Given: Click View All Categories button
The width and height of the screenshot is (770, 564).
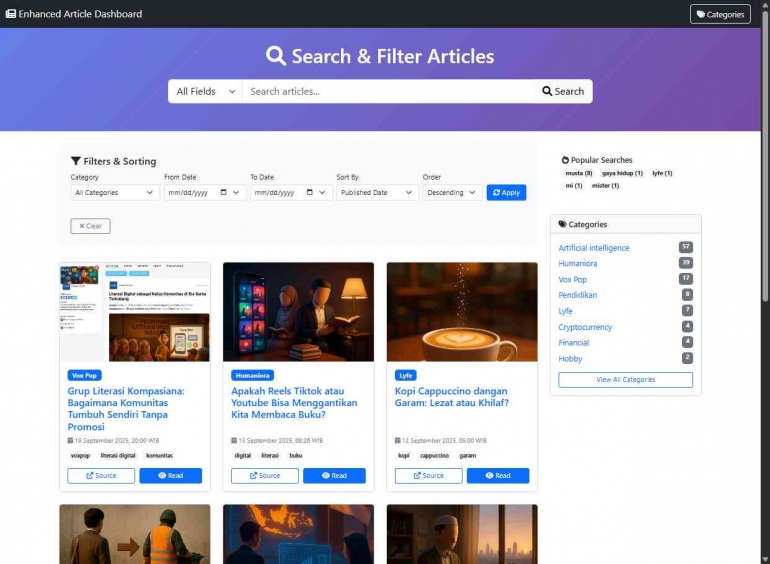Looking at the screenshot, I should (x=625, y=380).
